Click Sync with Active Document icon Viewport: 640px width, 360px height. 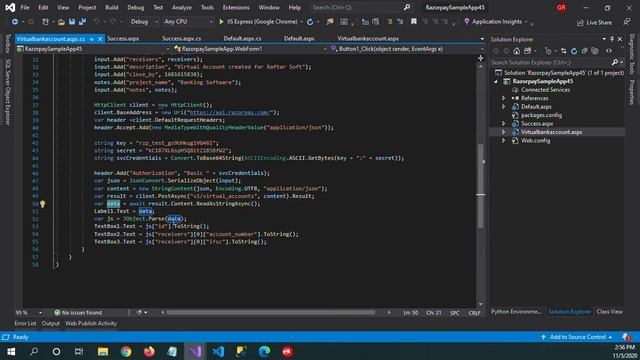coord(564,51)
